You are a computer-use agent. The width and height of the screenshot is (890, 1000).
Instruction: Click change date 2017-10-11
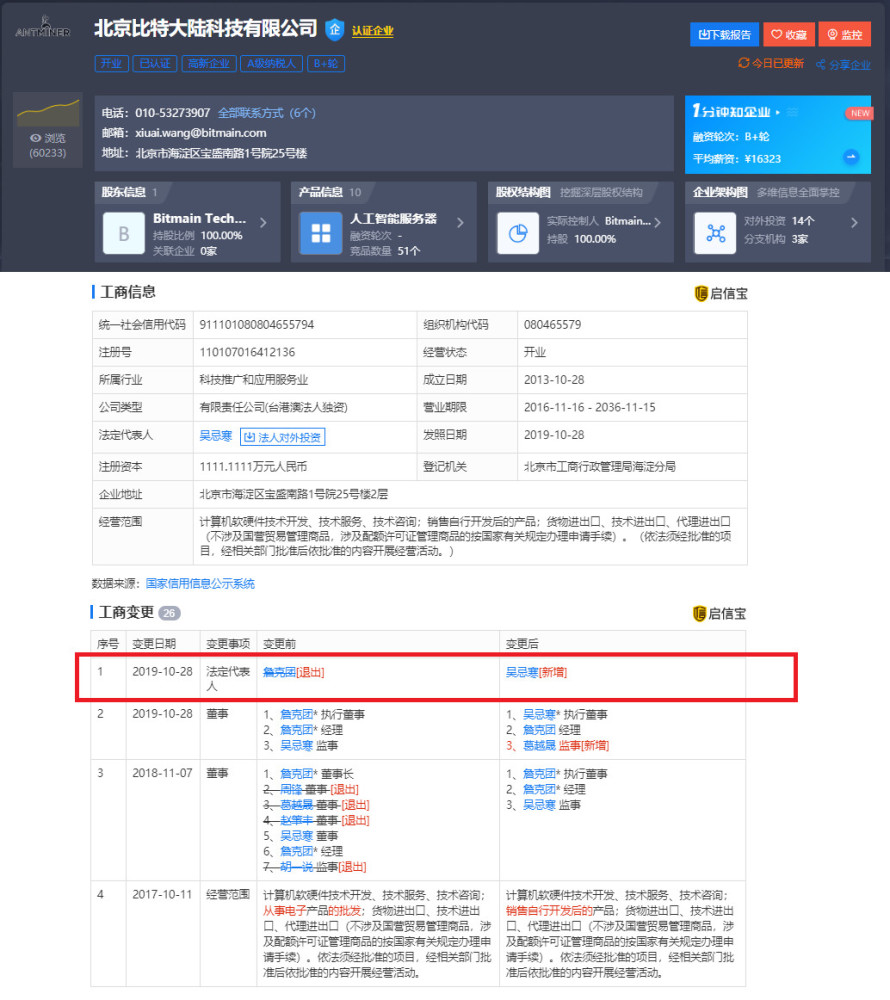coord(163,895)
